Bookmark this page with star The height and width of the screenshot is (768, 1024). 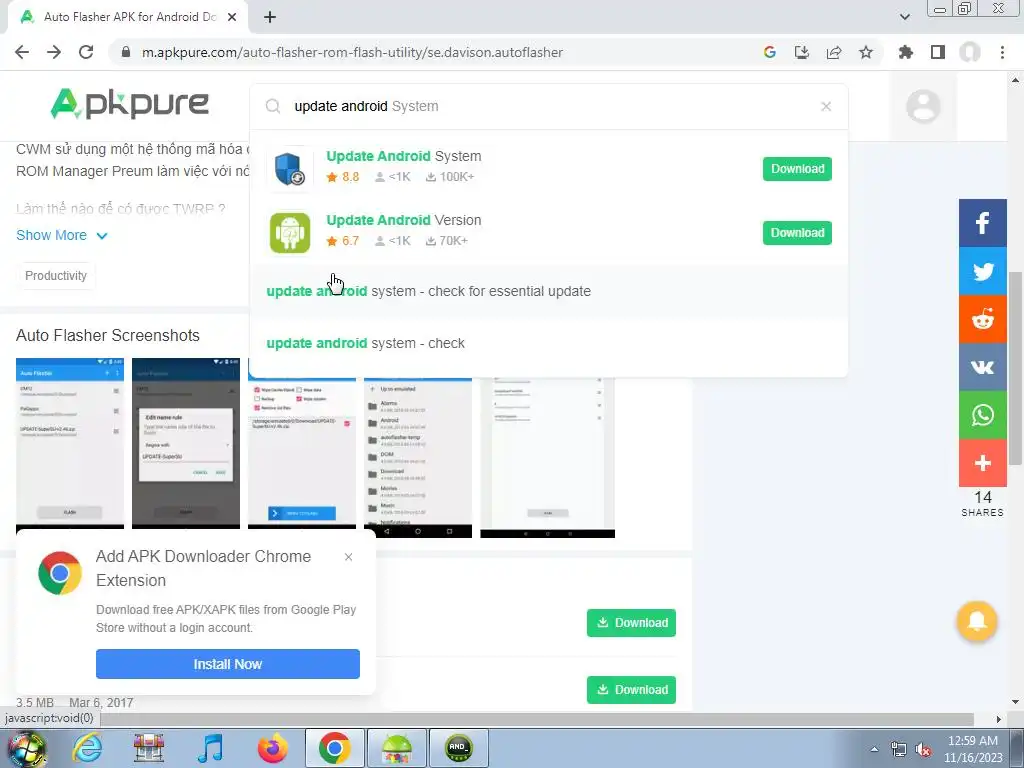[866, 52]
